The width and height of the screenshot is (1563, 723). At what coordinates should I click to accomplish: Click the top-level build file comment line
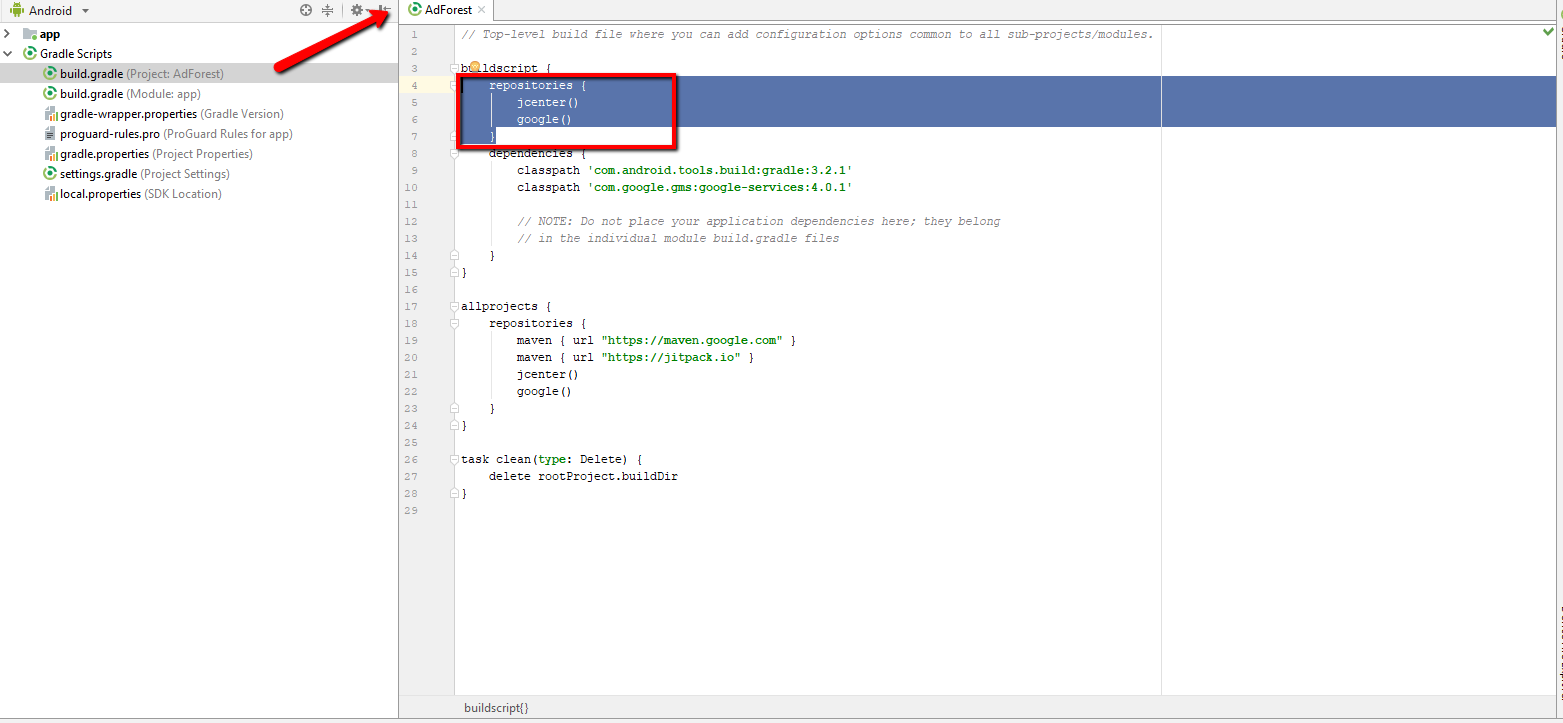[x=807, y=35]
